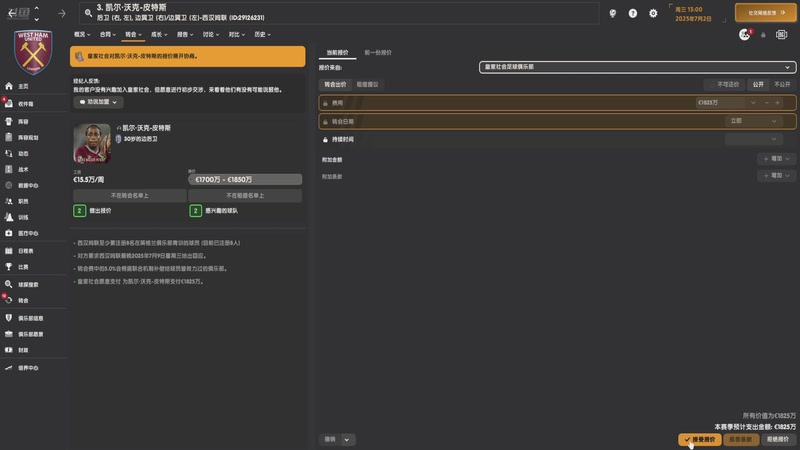
Task: Open the 历史 history menu
Action: pos(262,35)
